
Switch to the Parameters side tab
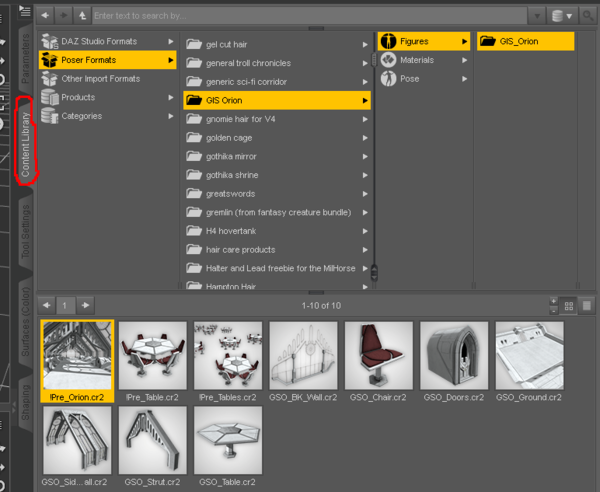25,59
